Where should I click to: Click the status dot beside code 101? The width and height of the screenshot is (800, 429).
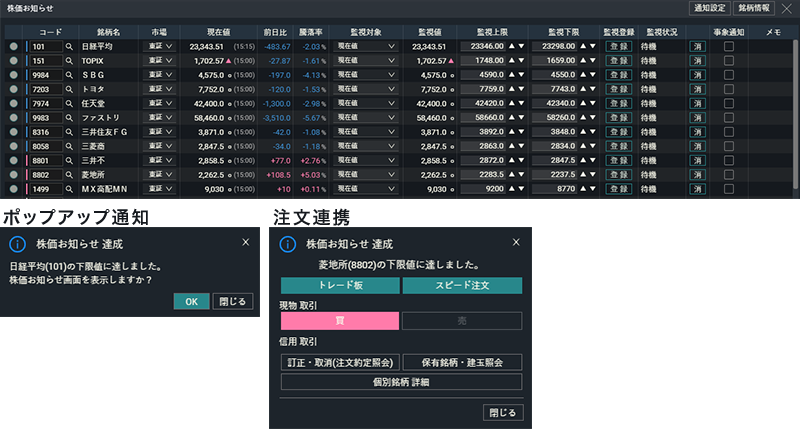14,46
